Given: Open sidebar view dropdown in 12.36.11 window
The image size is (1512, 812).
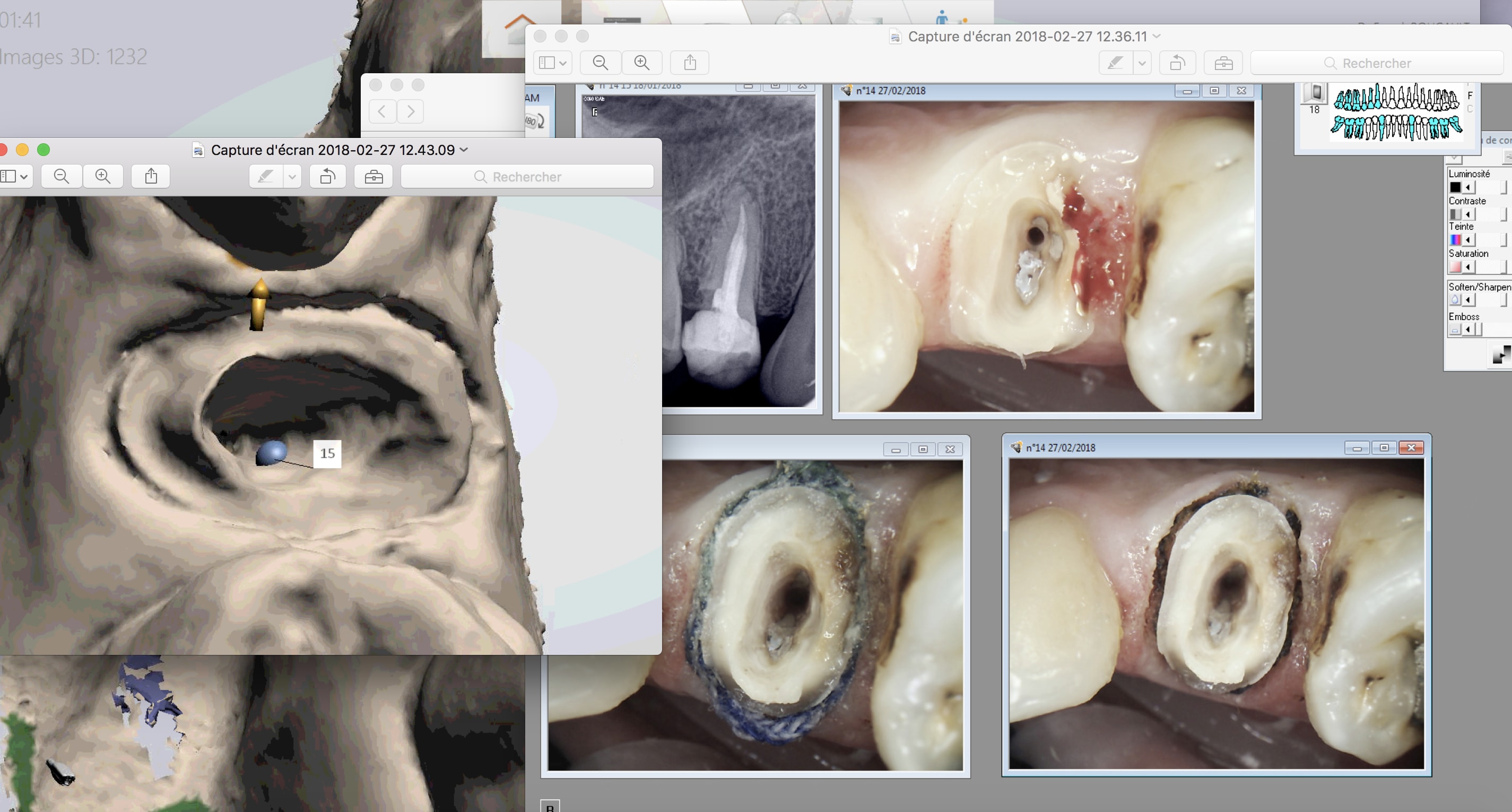Looking at the screenshot, I should coord(552,62).
